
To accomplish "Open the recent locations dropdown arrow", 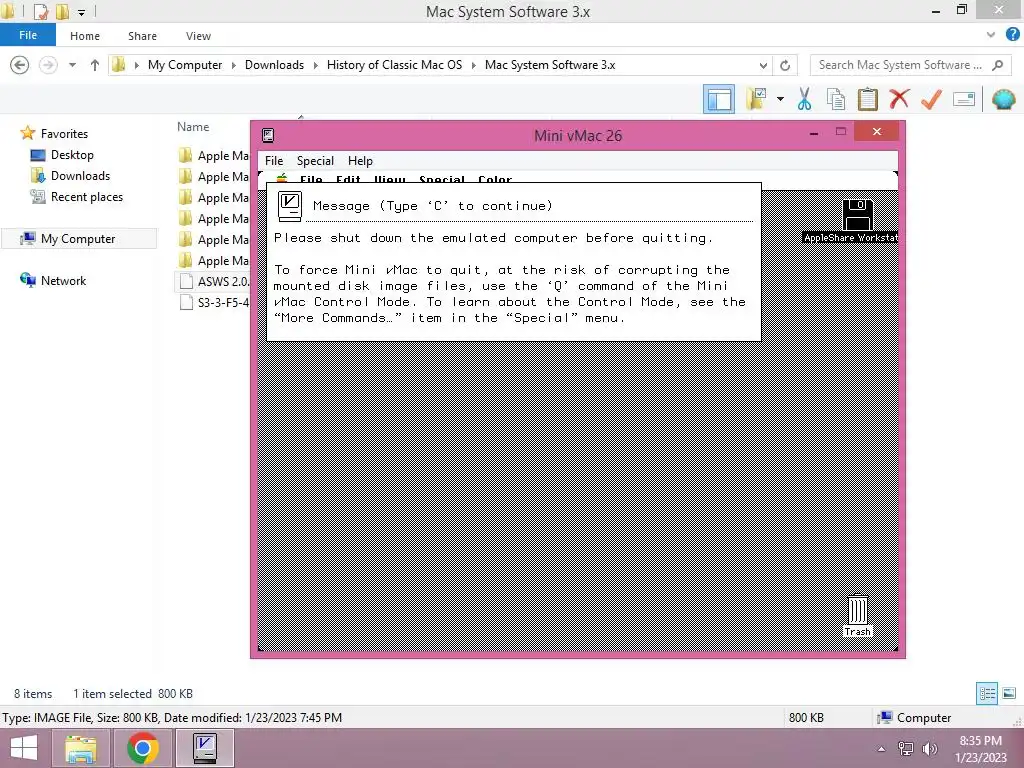I will (72, 65).
